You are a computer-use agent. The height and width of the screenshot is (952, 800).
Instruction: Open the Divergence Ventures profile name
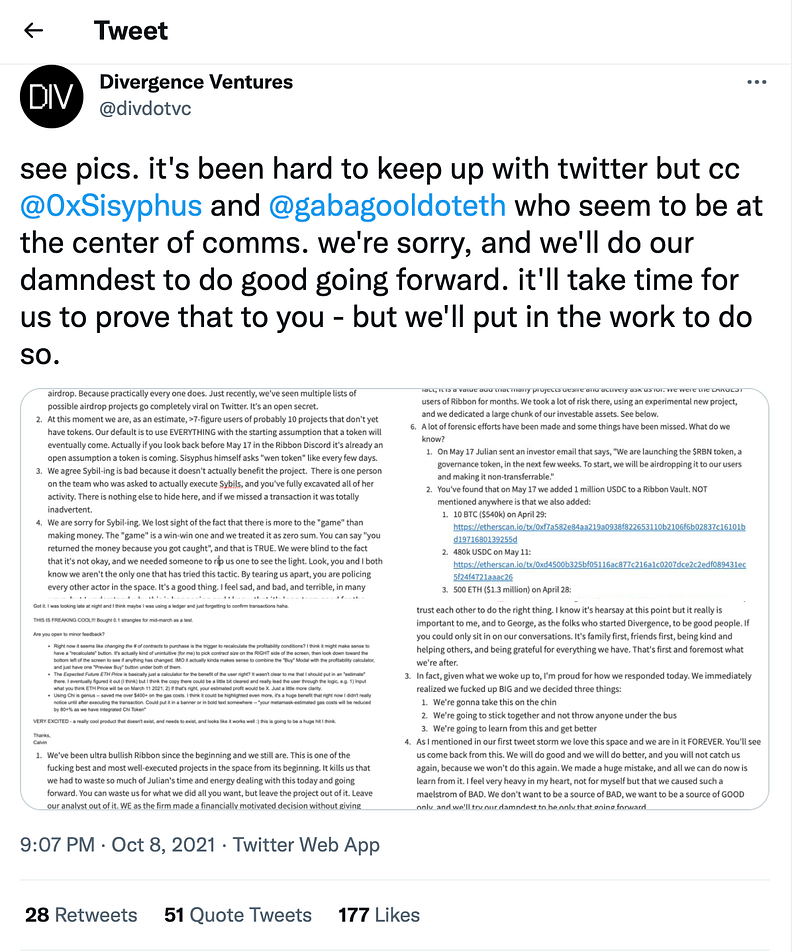(196, 81)
